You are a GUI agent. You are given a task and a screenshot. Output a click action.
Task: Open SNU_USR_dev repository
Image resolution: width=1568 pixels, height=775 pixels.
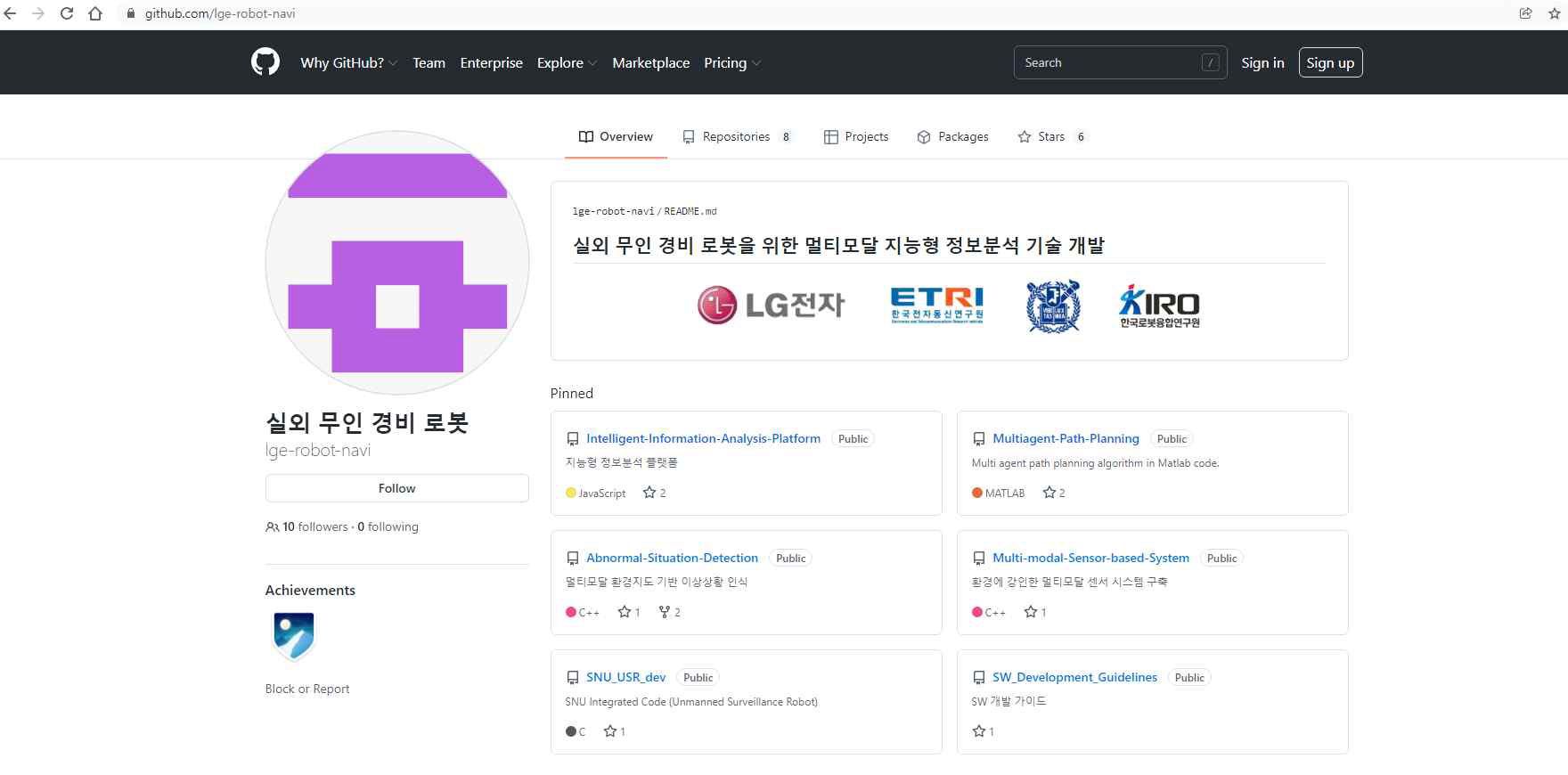625,677
